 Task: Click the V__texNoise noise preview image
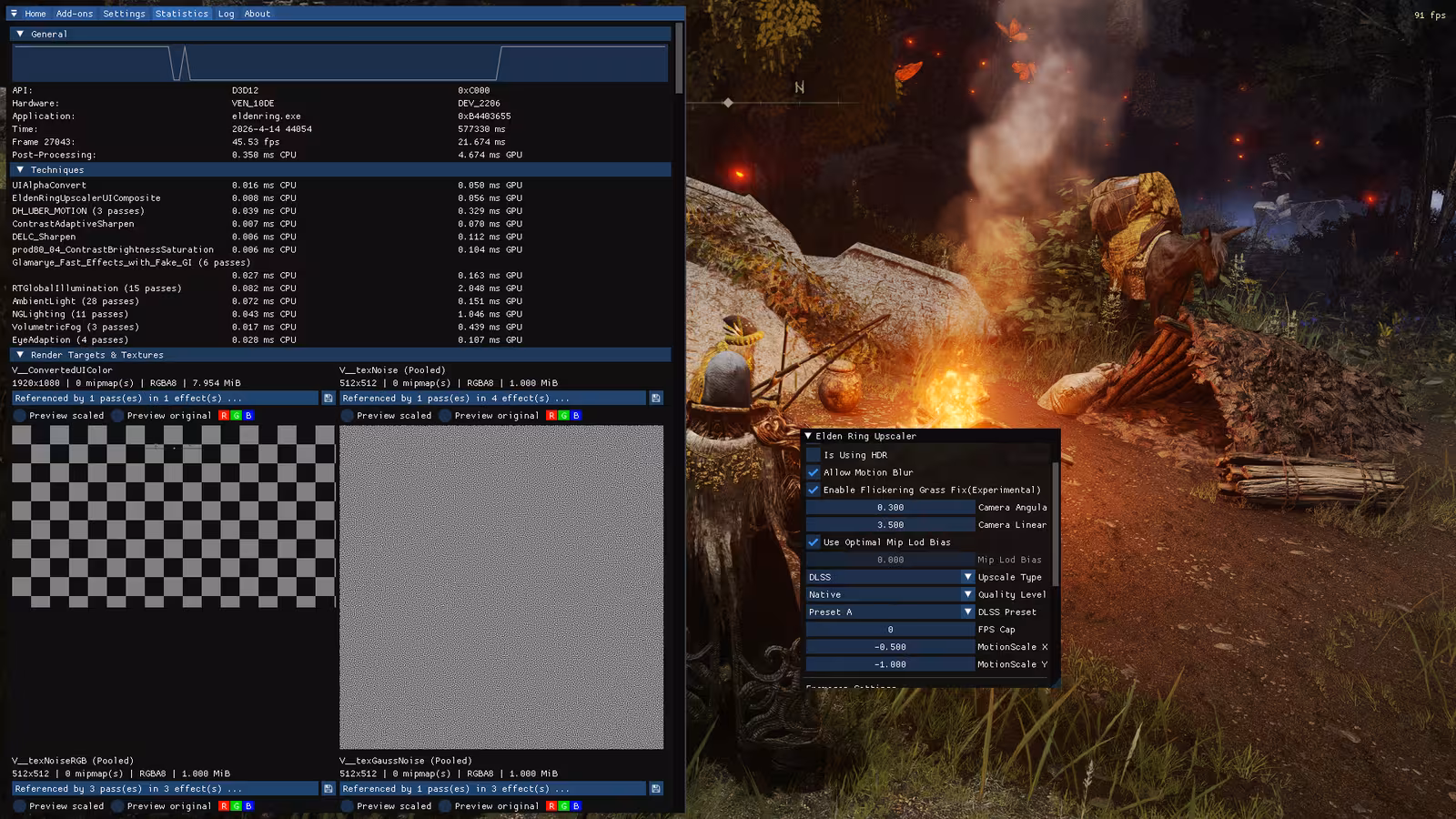tap(501, 587)
